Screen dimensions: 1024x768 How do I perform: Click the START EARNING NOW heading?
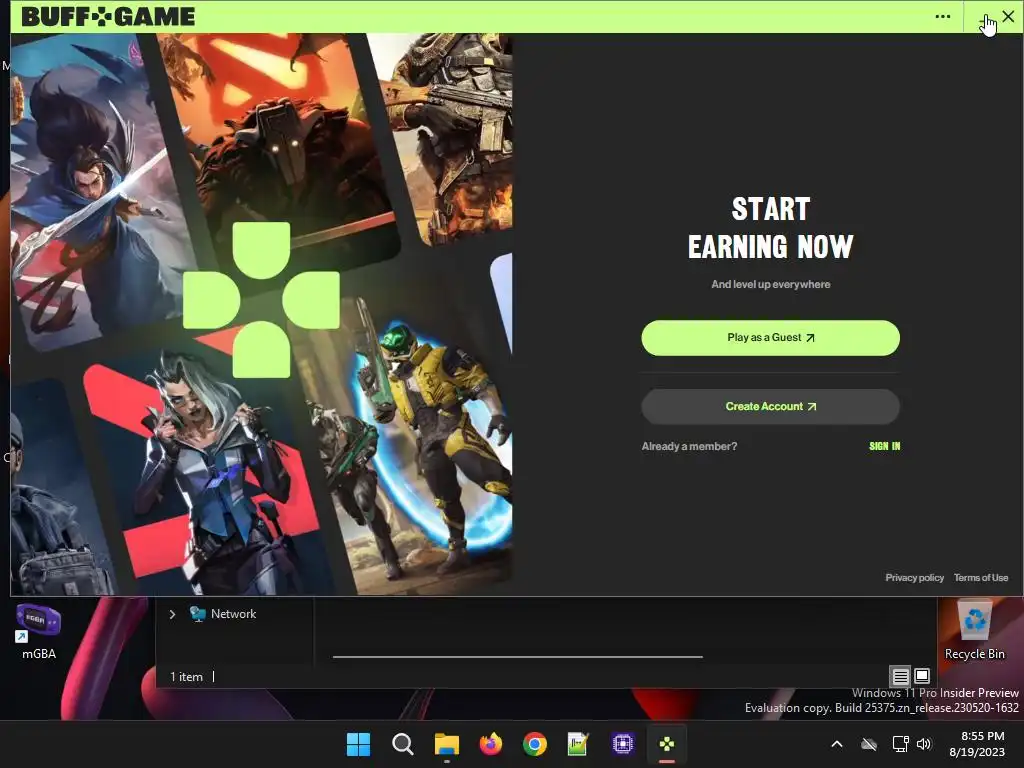[771, 228]
